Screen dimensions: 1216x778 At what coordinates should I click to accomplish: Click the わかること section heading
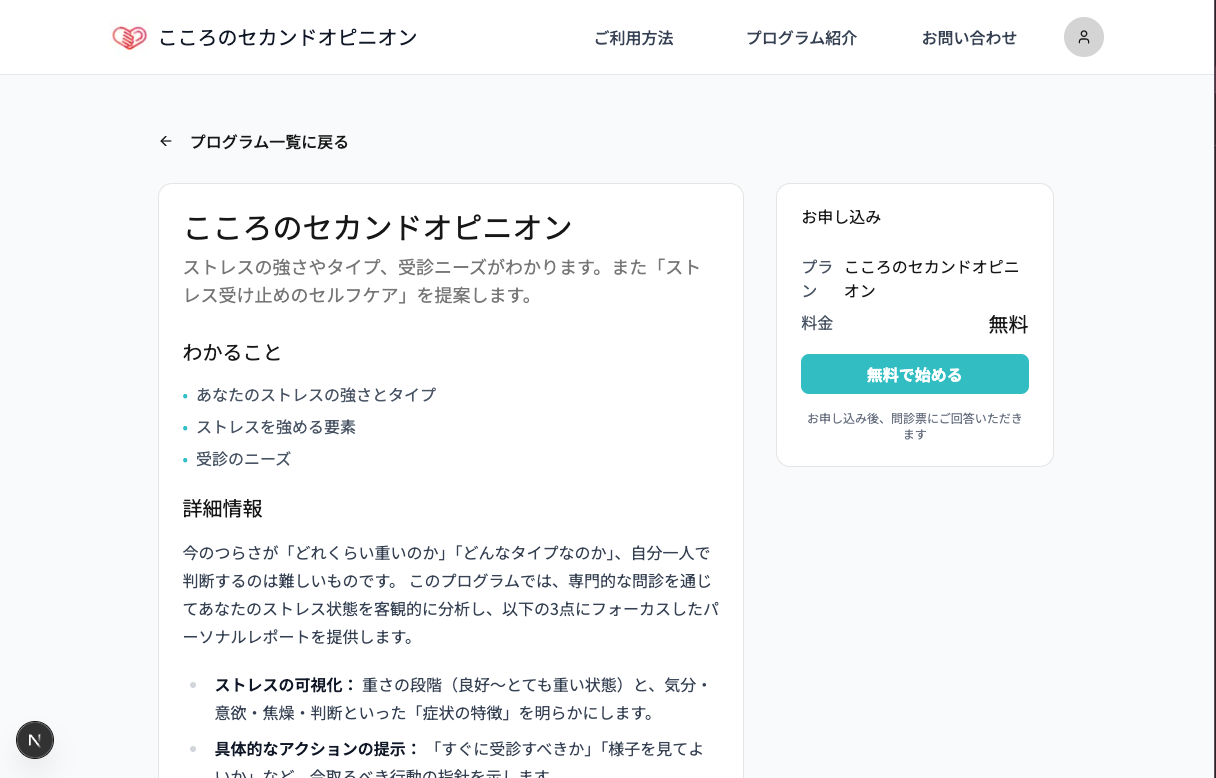pos(232,352)
